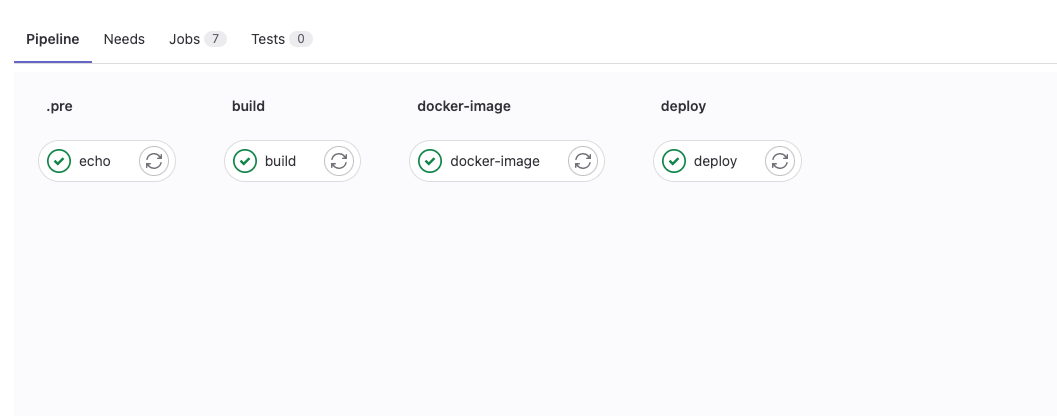The height and width of the screenshot is (416, 1057).
Task: Click the Tests count badge showing 0
Action: (x=301, y=39)
